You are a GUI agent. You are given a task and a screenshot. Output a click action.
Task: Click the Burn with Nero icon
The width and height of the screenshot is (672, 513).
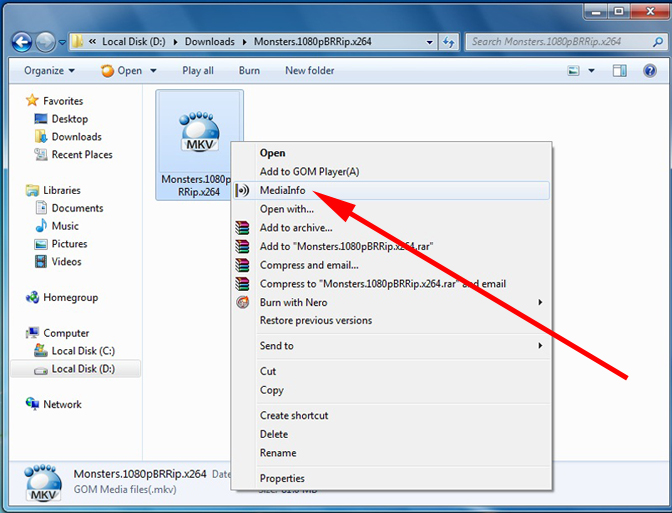click(x=241, y=302)
